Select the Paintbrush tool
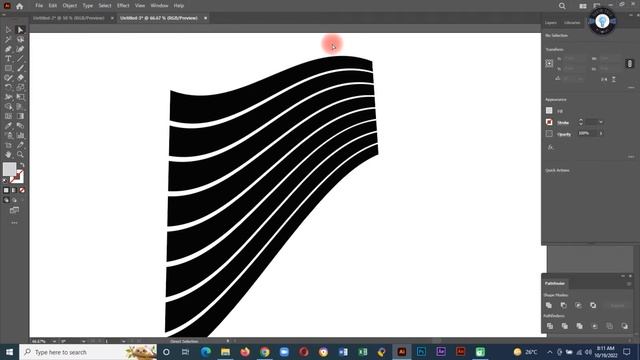The width and height of the screenshot is (640, 360). (20, 68)
